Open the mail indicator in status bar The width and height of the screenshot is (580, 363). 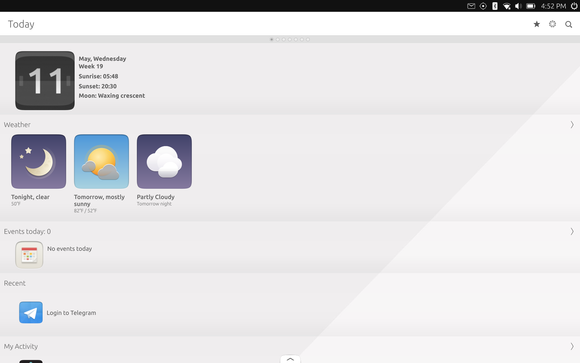click(x=471, y=6)
